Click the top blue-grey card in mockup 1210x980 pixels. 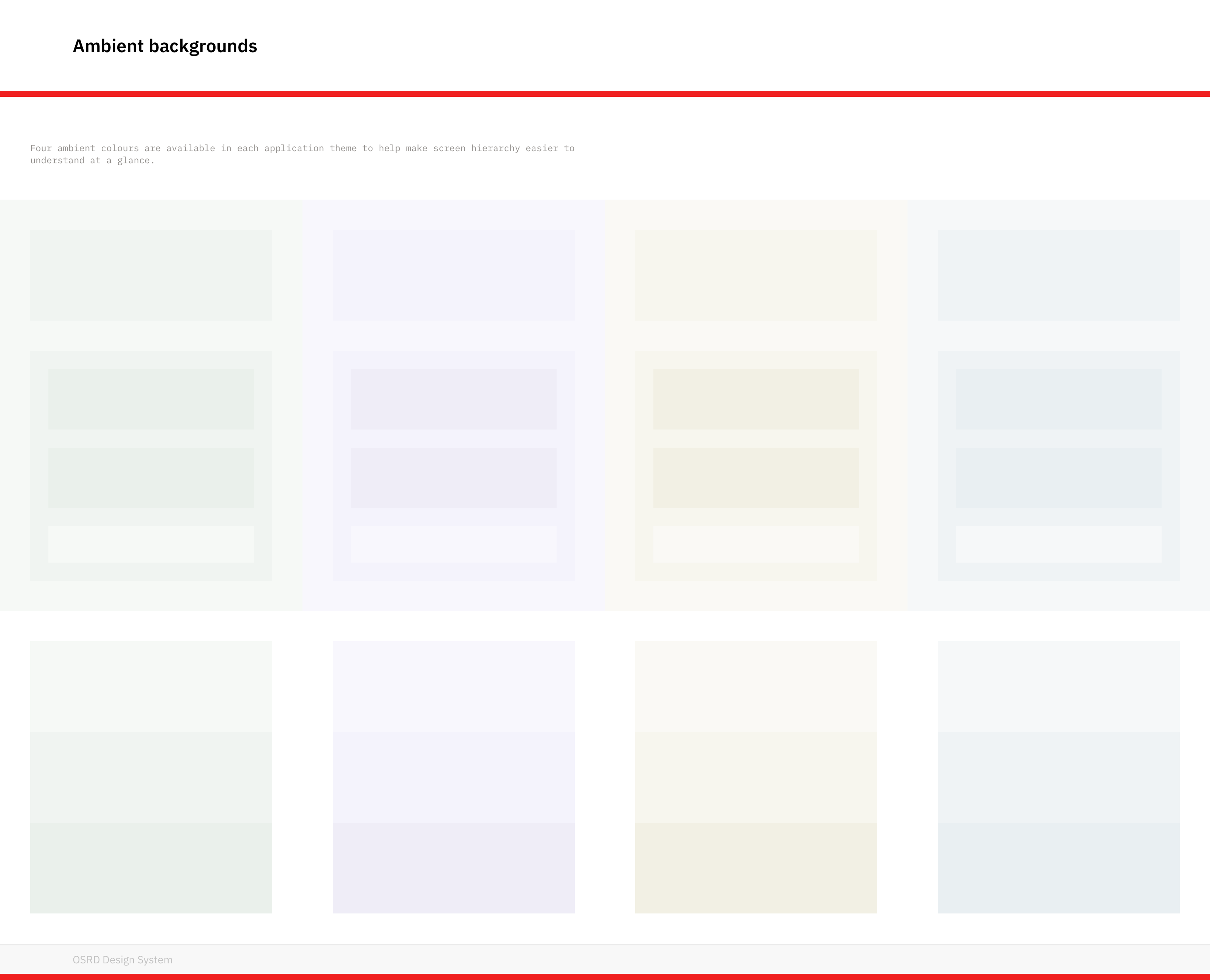pos(1059,275)
